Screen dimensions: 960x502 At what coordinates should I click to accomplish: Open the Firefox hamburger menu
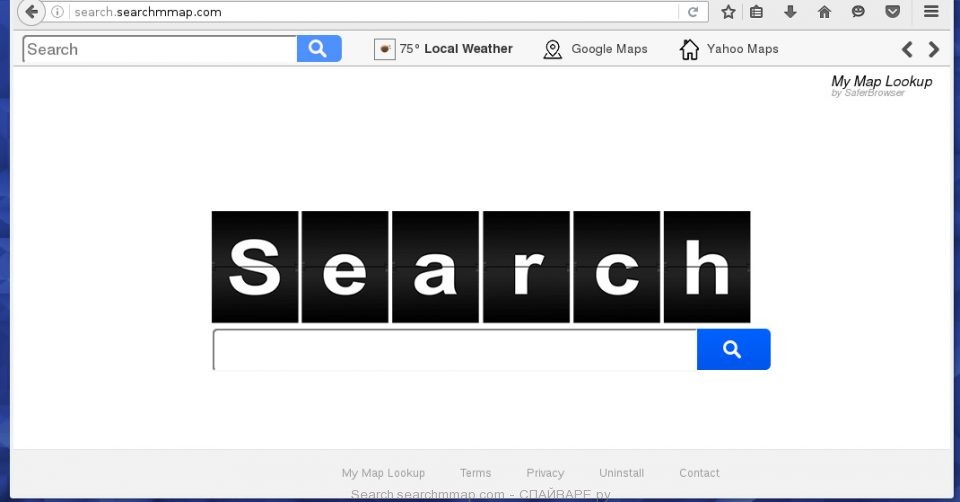[x=931, y=12]
